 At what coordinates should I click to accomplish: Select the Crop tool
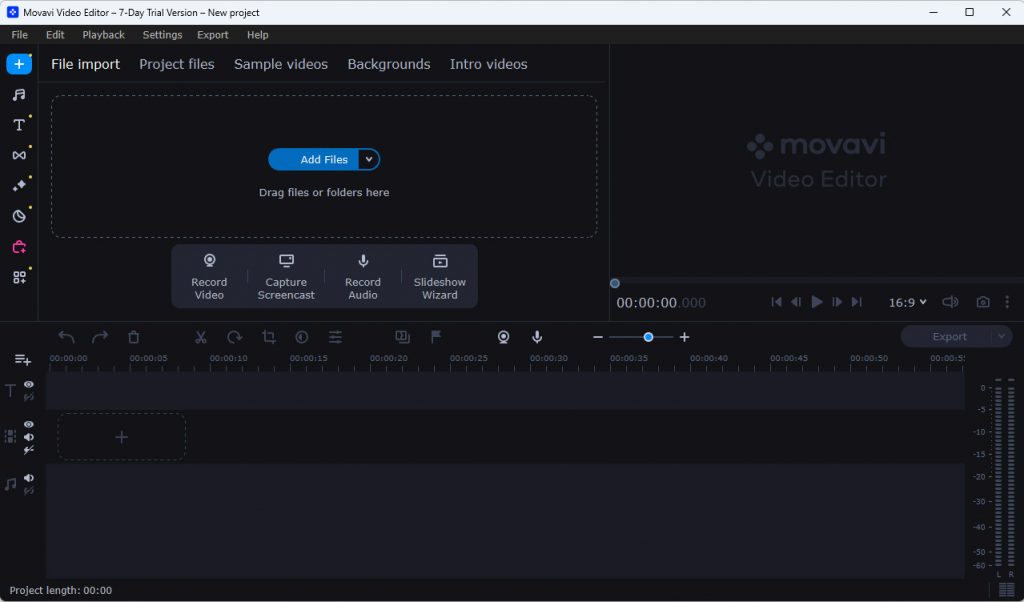click(x=268, y=337)
